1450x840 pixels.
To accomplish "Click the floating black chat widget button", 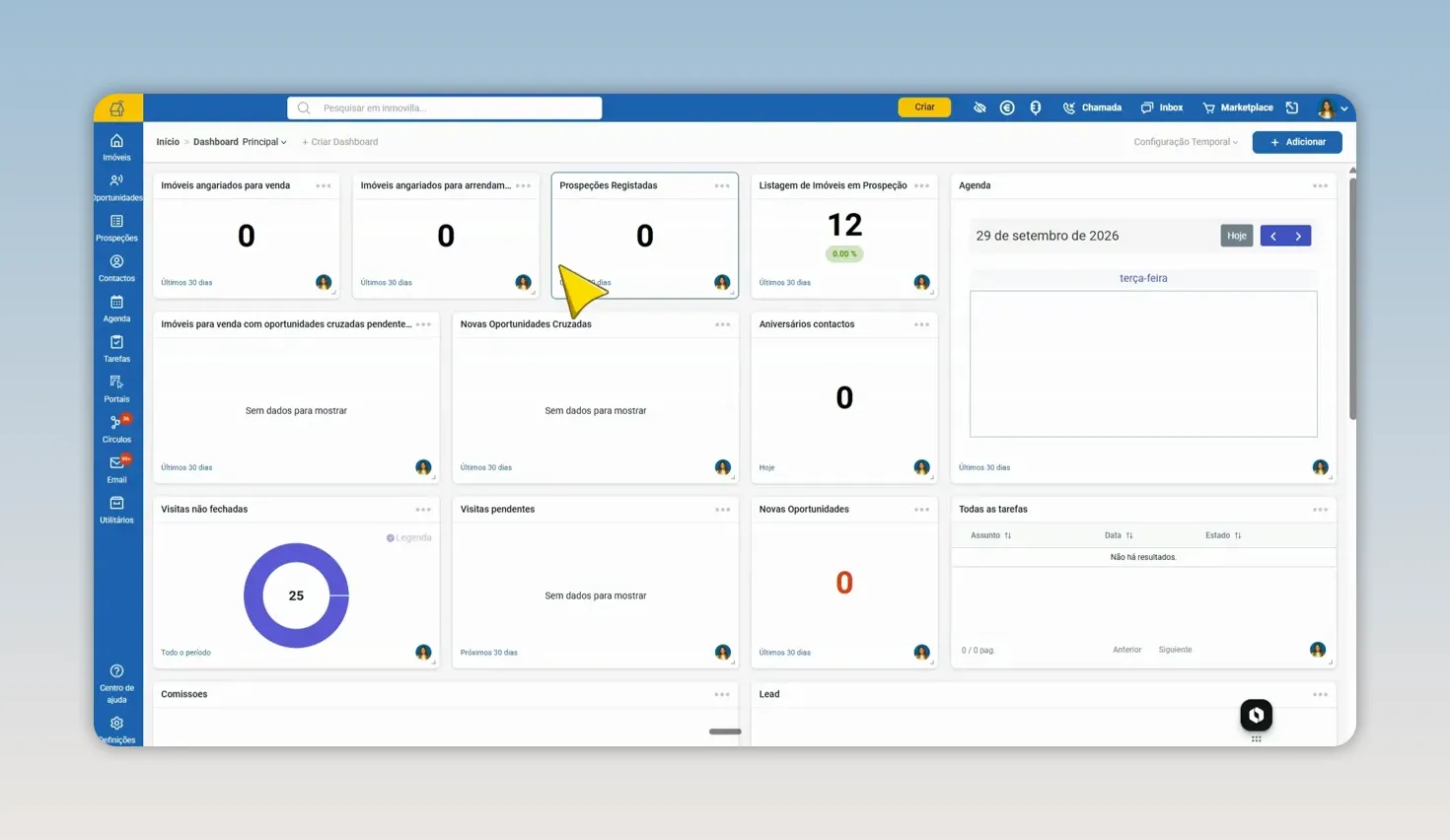I will click(x=1256, y=715).
